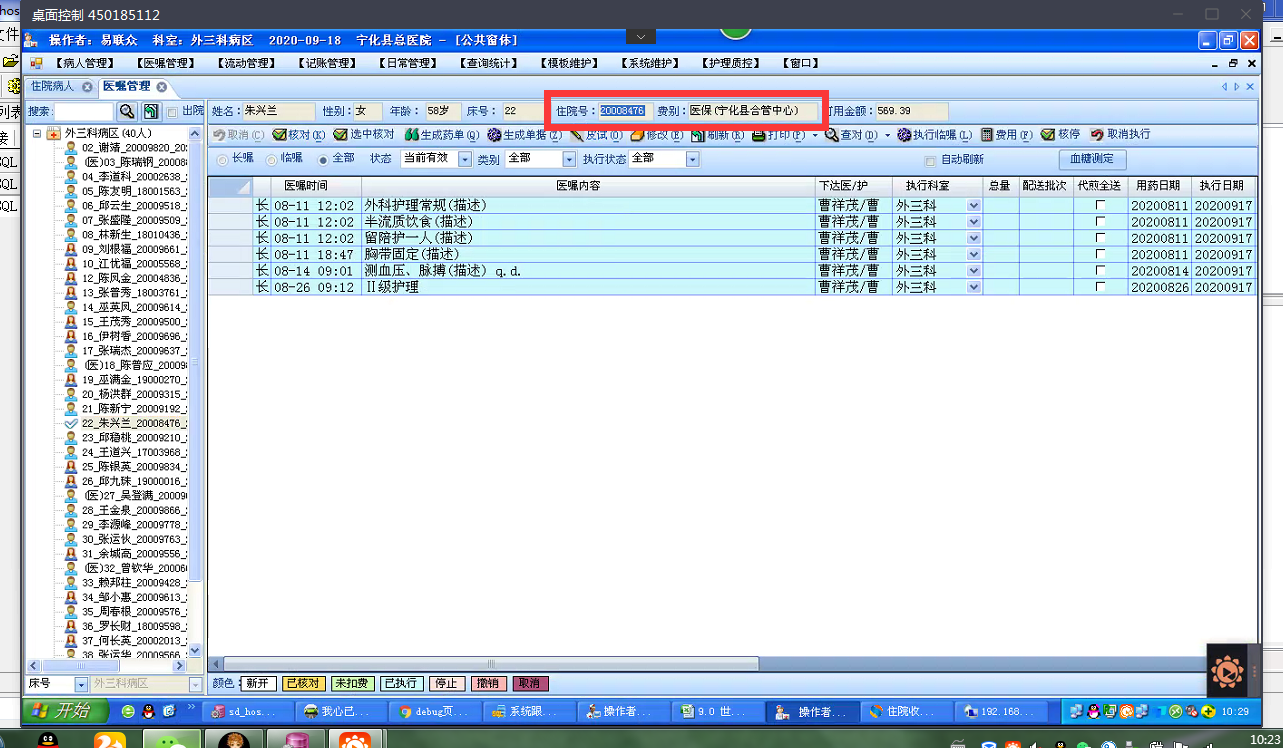Collapse the 外三科病区 tree node
The height and width of the screenshot is (748, 1283).
37,133
